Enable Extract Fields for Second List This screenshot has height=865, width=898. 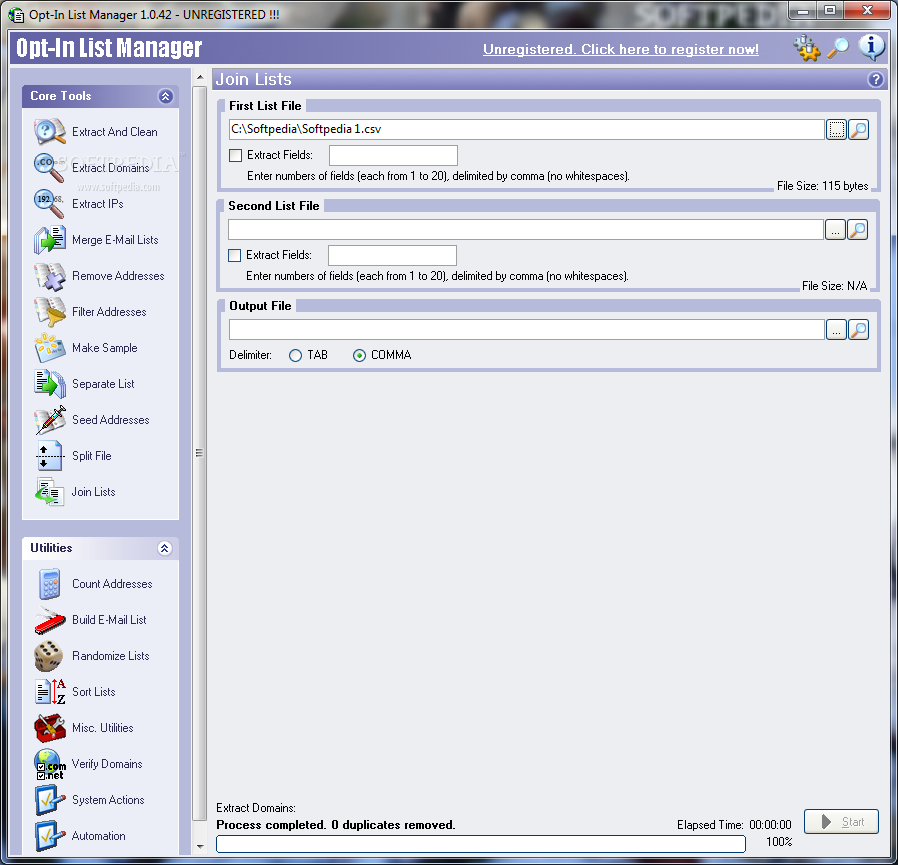click(x=235, y=255)
